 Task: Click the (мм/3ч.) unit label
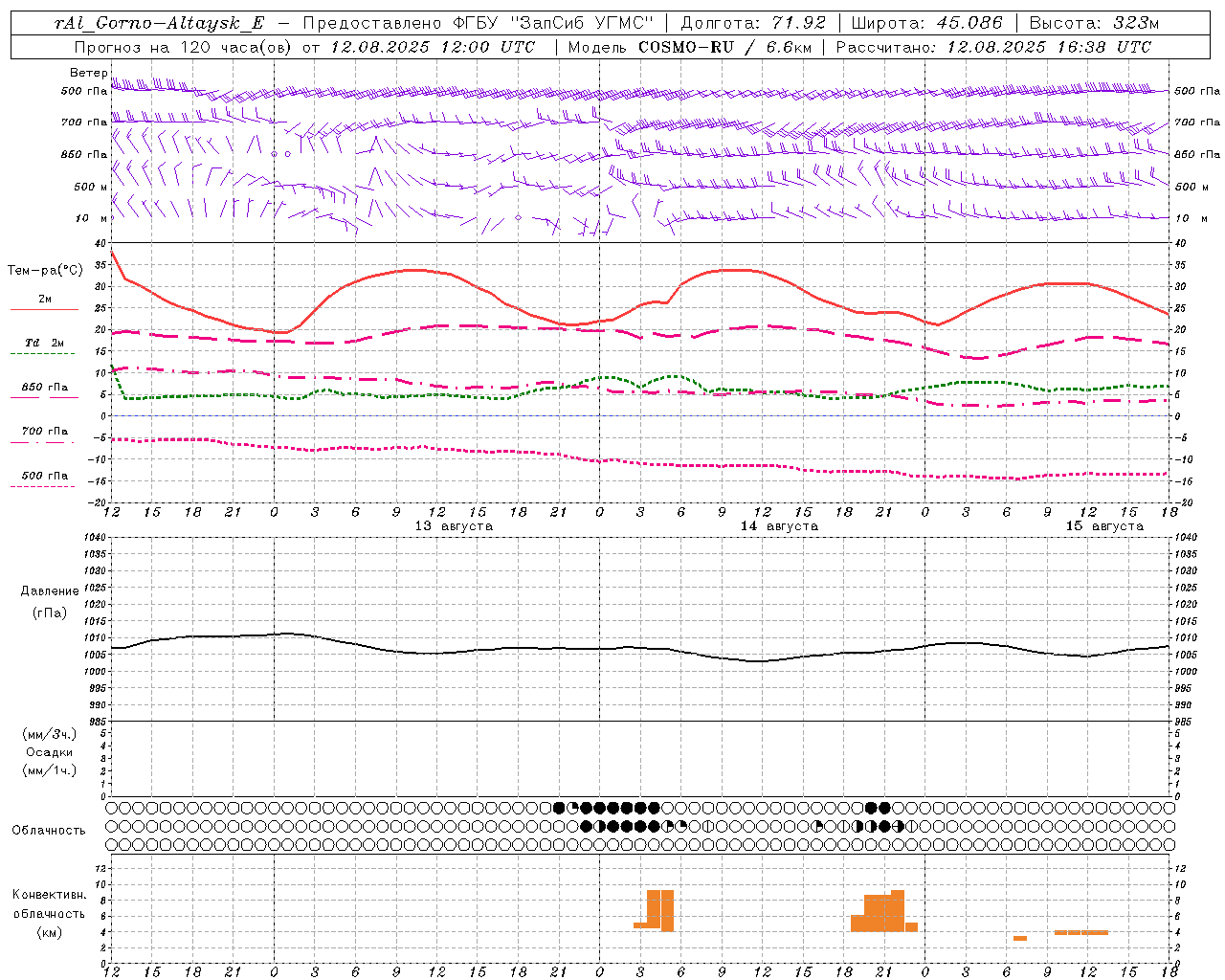click(50, 734)
